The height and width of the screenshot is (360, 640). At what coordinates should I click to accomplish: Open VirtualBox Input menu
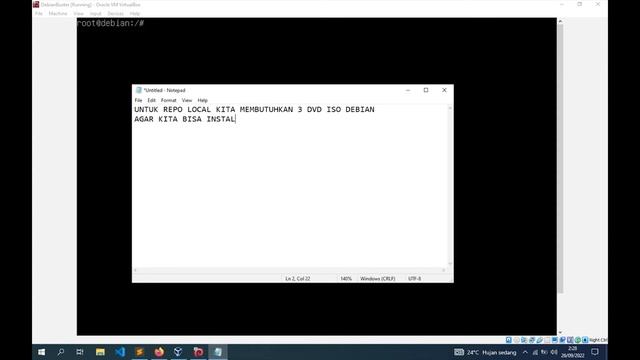tap(96, 13)
